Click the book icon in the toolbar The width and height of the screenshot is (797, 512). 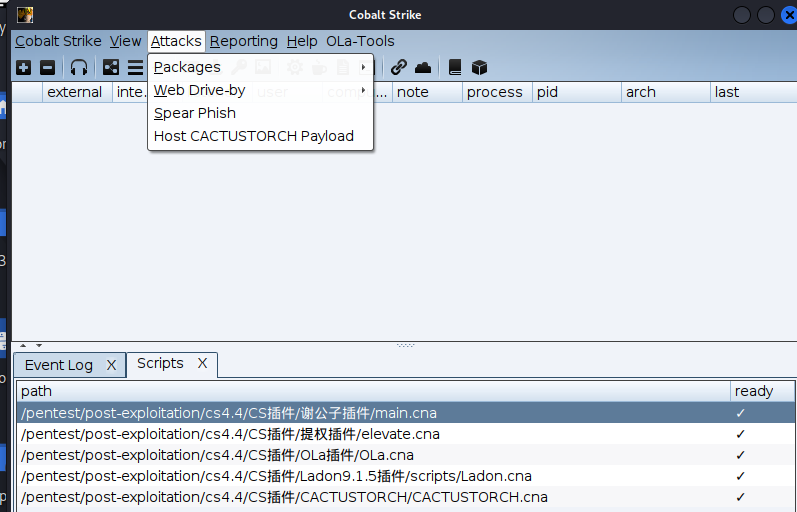(x=455, y=68)
